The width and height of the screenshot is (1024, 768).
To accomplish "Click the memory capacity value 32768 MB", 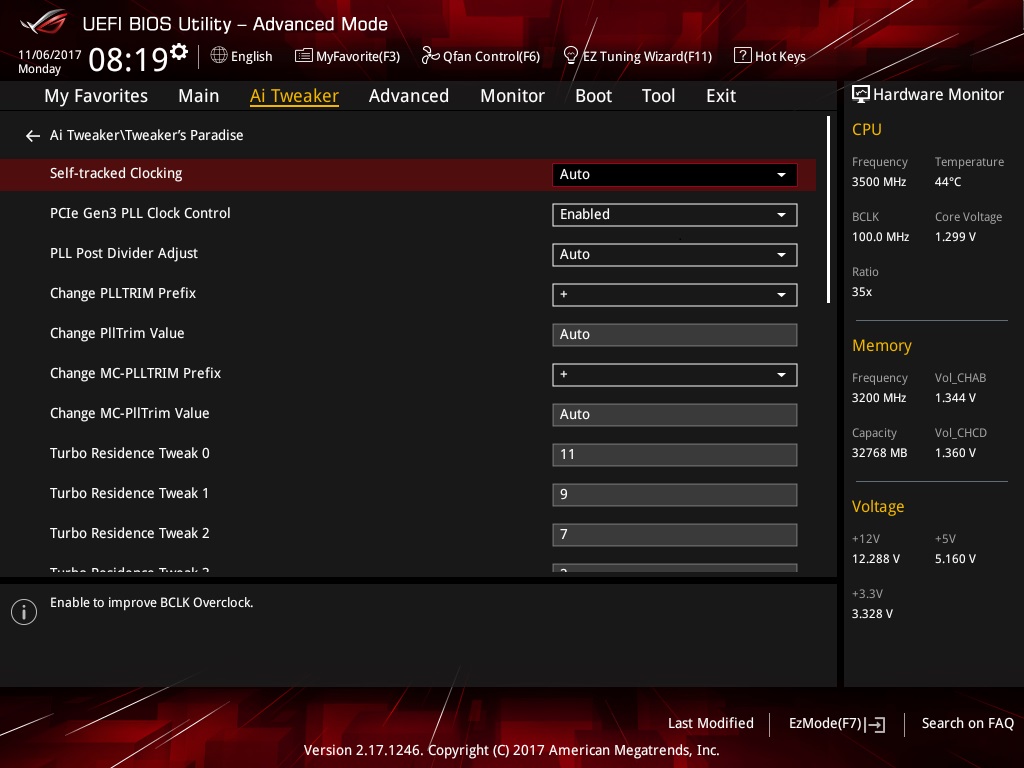I will tap(880, 453).
